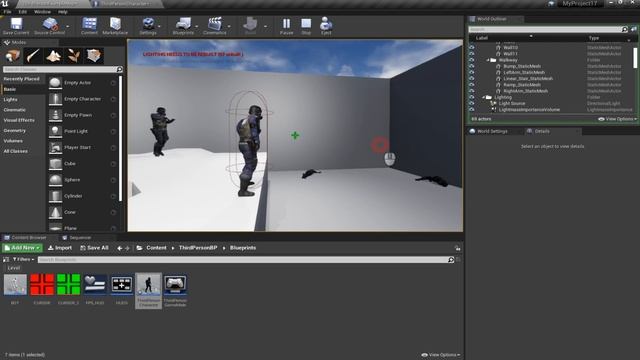640x360 pixels.
Task: Open the Edit menu
Action: [x=23, y=12]
